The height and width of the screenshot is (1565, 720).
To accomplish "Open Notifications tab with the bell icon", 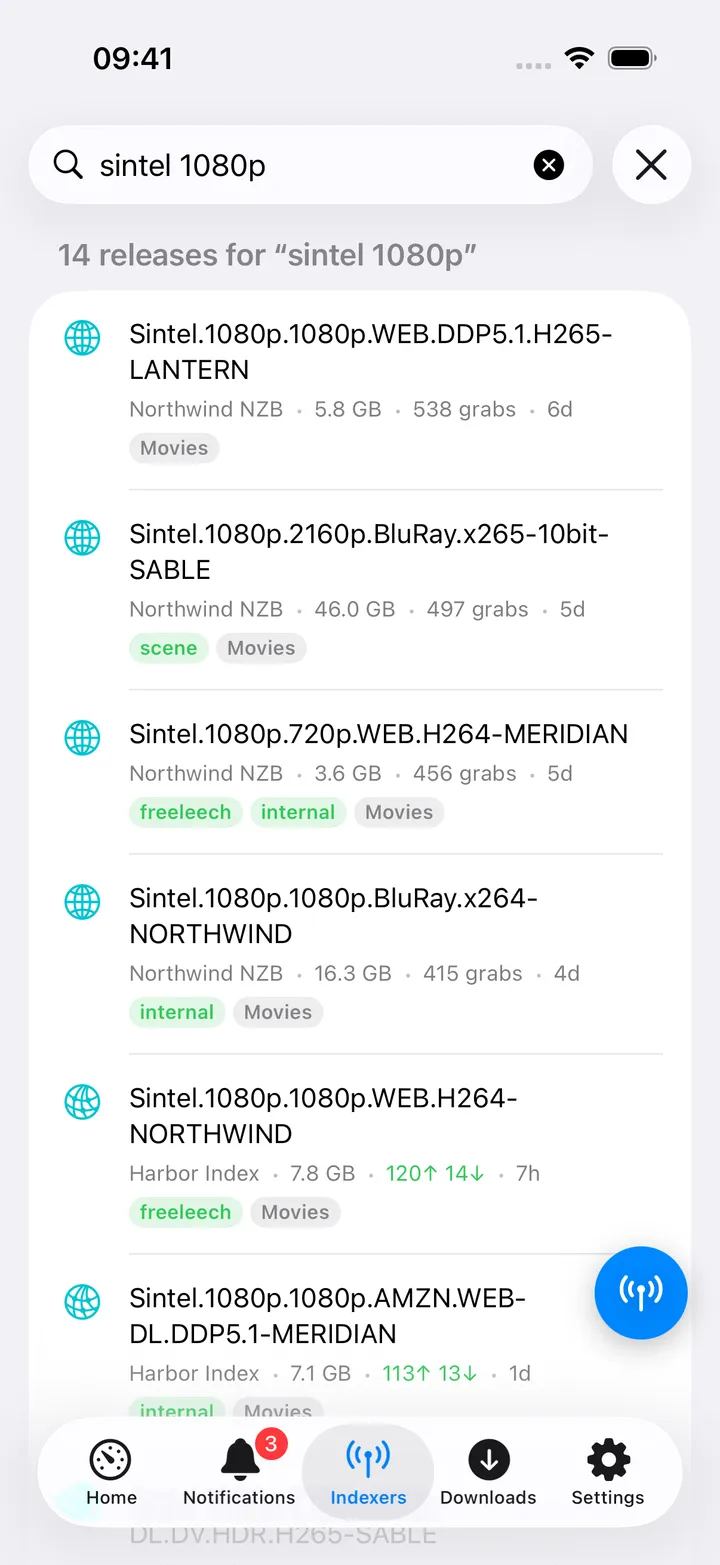I will pos(239,1472).
